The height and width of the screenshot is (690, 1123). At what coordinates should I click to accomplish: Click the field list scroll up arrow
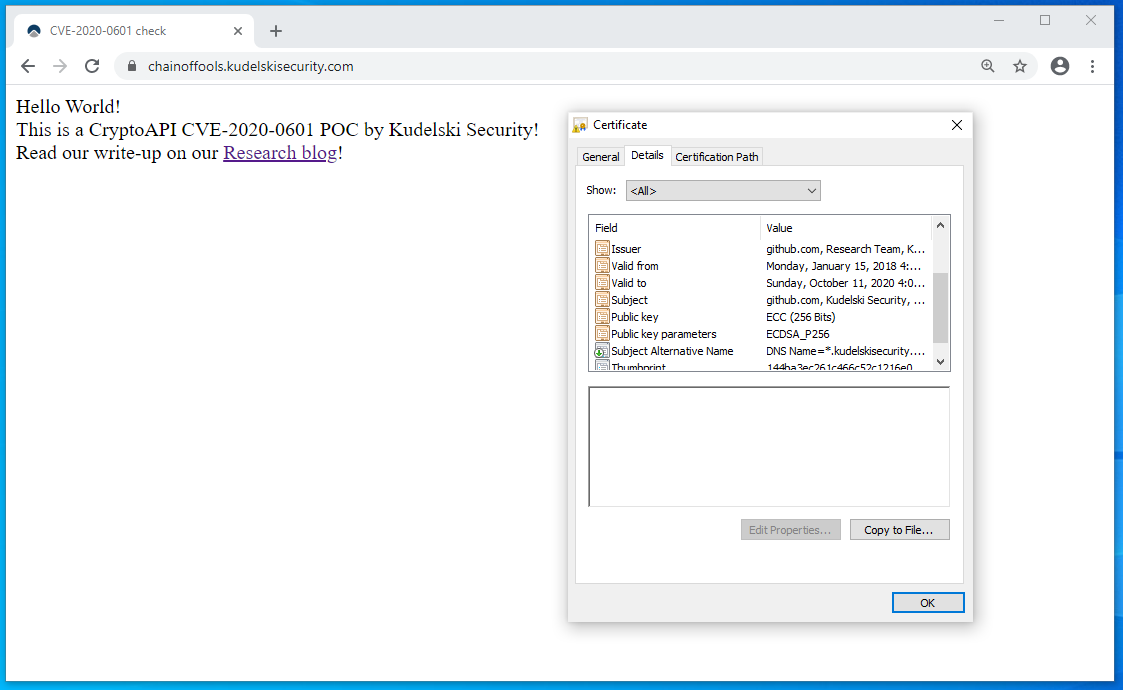coord(940,226)
